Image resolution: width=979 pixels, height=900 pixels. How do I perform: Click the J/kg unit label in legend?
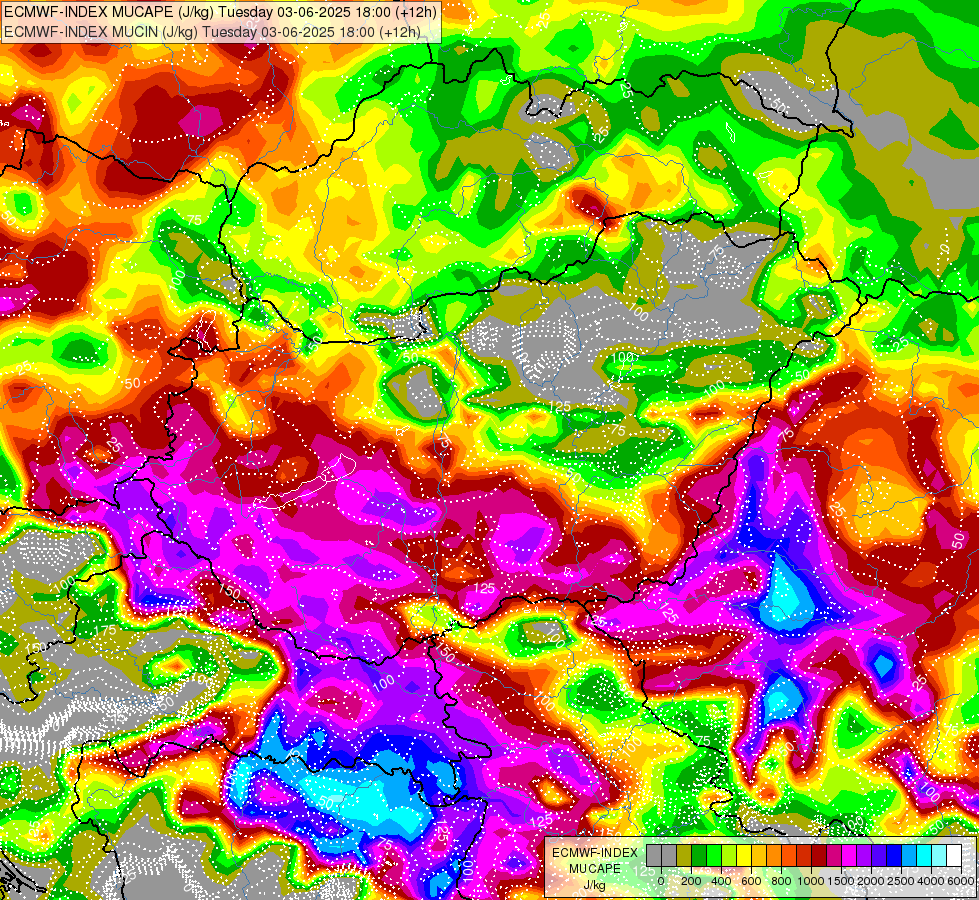(x=594, y=886)
